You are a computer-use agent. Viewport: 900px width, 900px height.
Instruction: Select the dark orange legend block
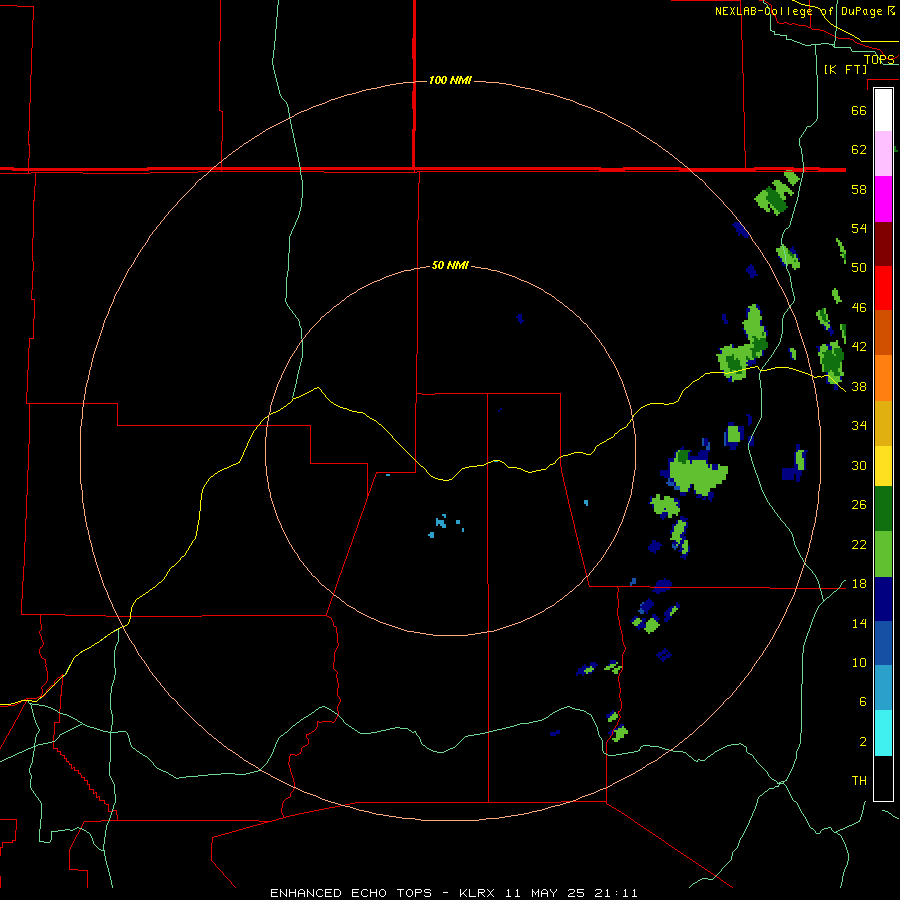(x=883, y=332)
